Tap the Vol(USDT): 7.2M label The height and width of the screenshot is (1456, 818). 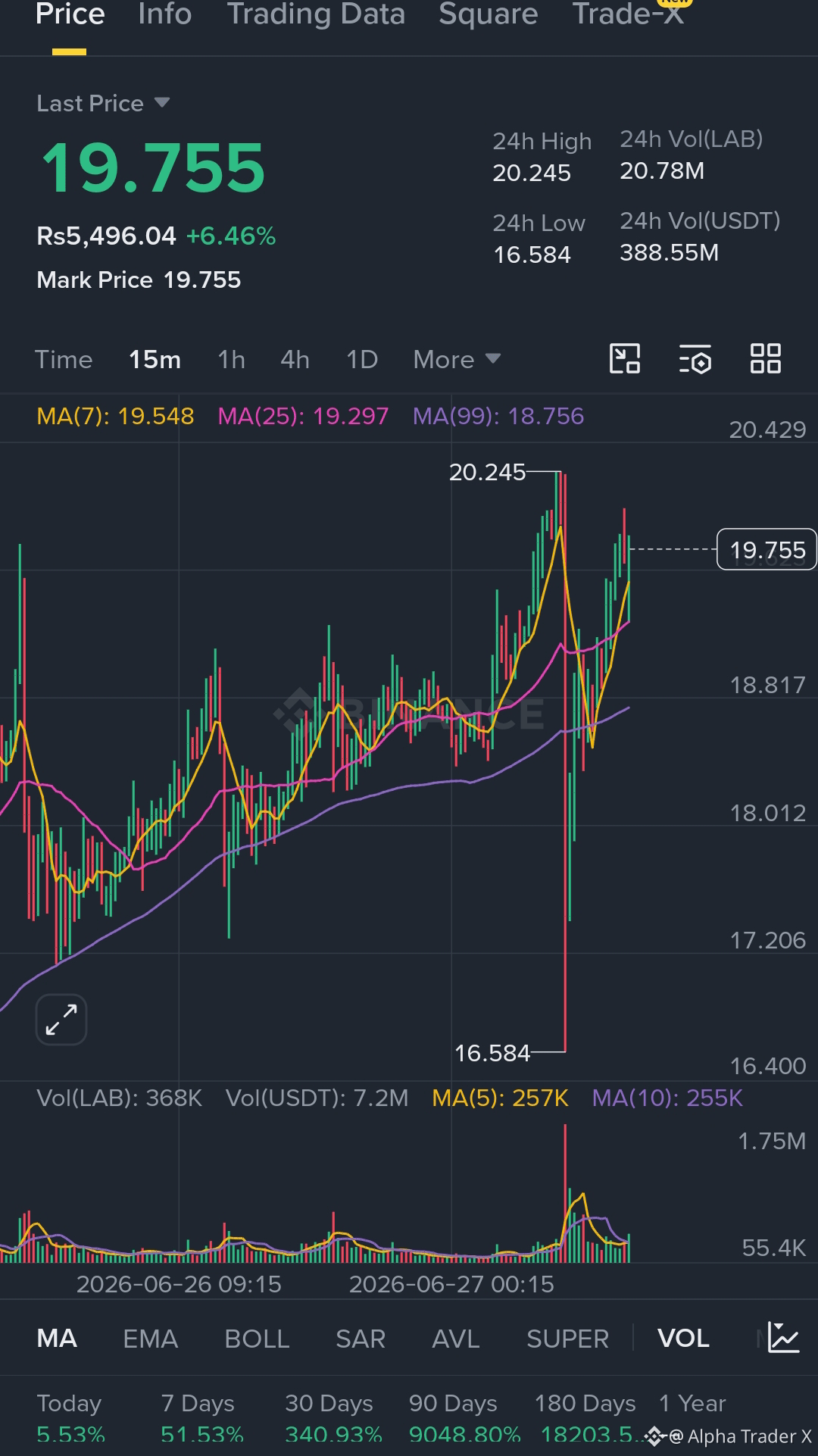click(x=317, y=1098)
